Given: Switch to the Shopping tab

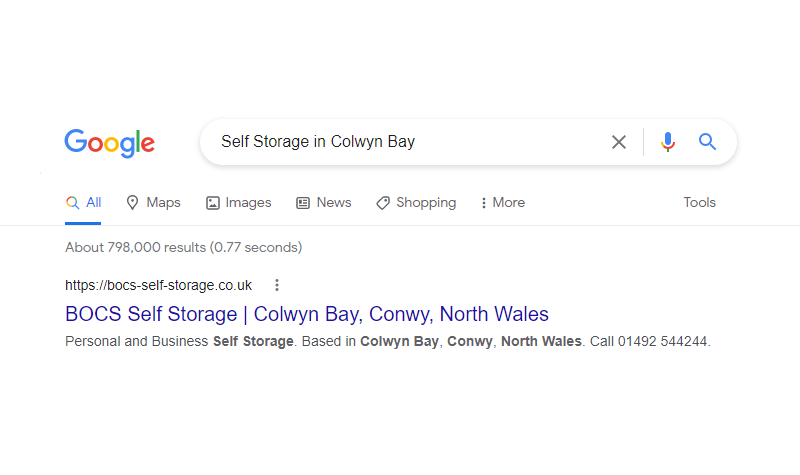Looking at the screenshot, I should tap(416, 203).
